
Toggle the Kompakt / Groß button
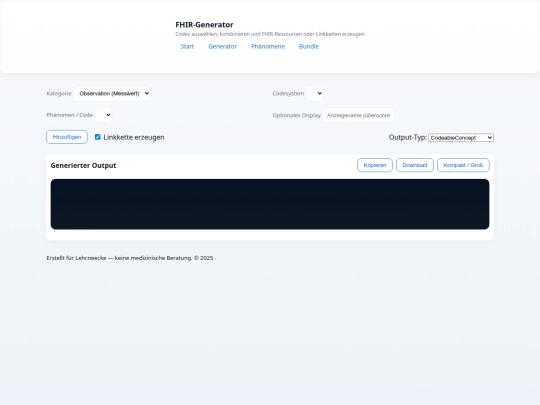click(463, 165)
